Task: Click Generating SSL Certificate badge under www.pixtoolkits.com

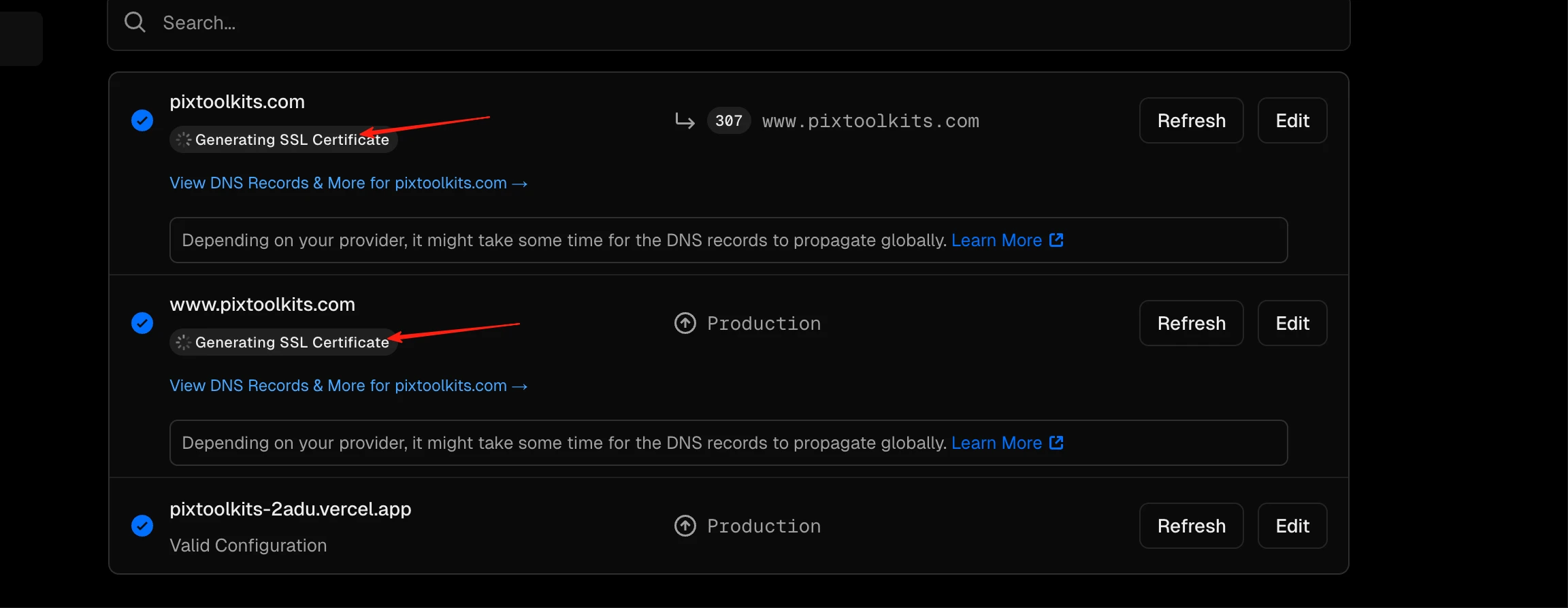Action: [x=283, y=342]
